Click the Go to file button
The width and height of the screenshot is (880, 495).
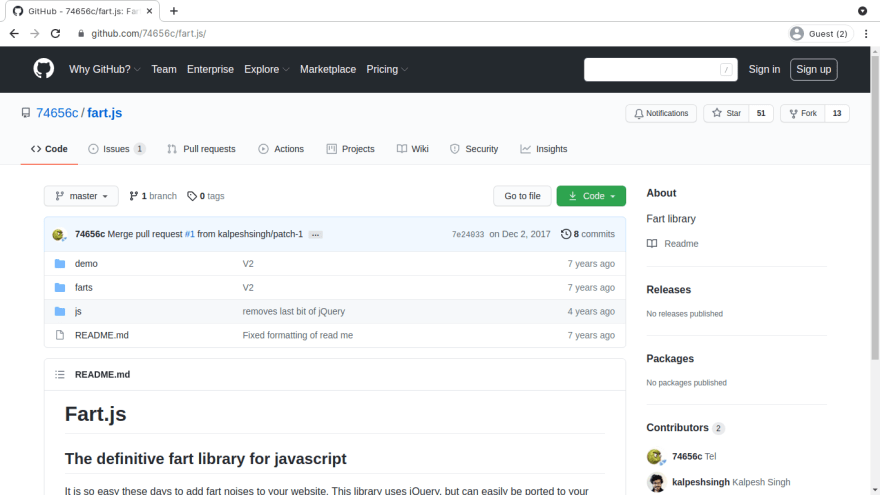click(522, 196)
